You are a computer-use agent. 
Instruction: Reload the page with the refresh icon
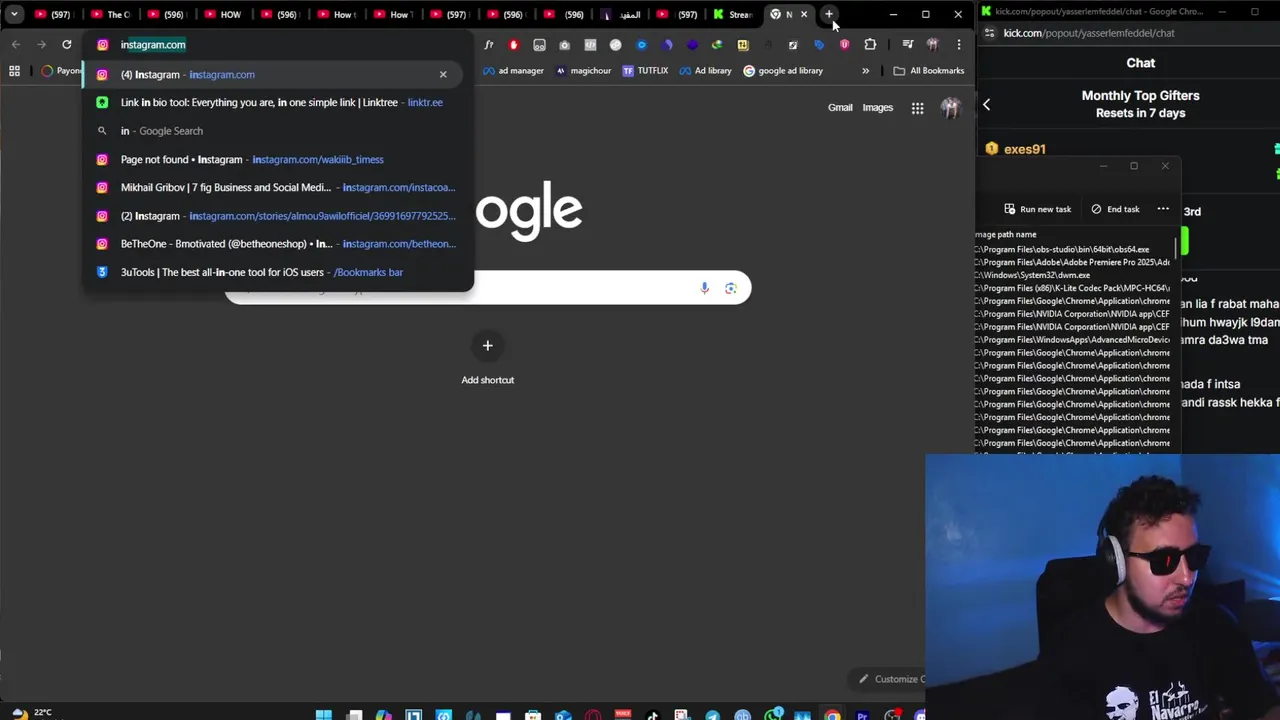[x=67, y=44]
